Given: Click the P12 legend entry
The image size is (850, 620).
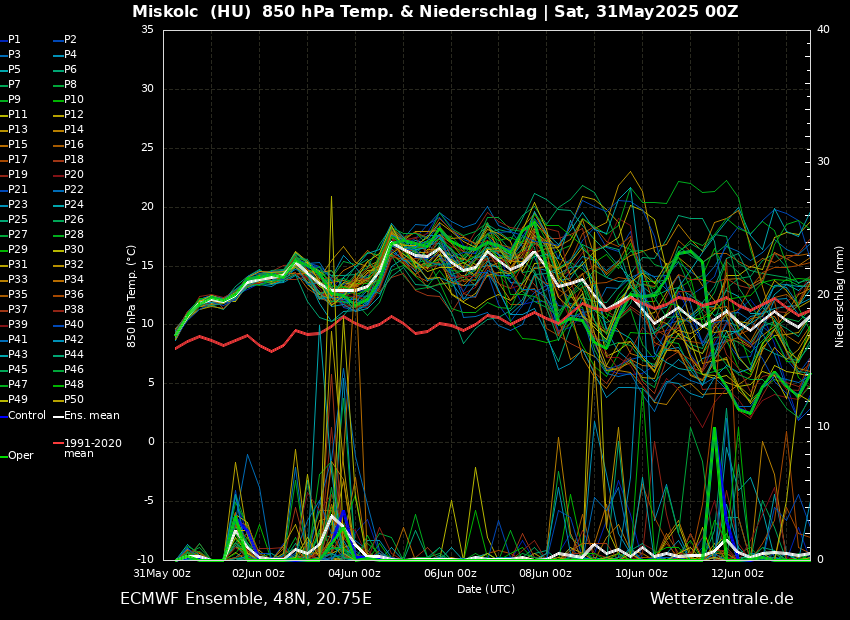Looking at the screenshot, I should tap(74, 115).
